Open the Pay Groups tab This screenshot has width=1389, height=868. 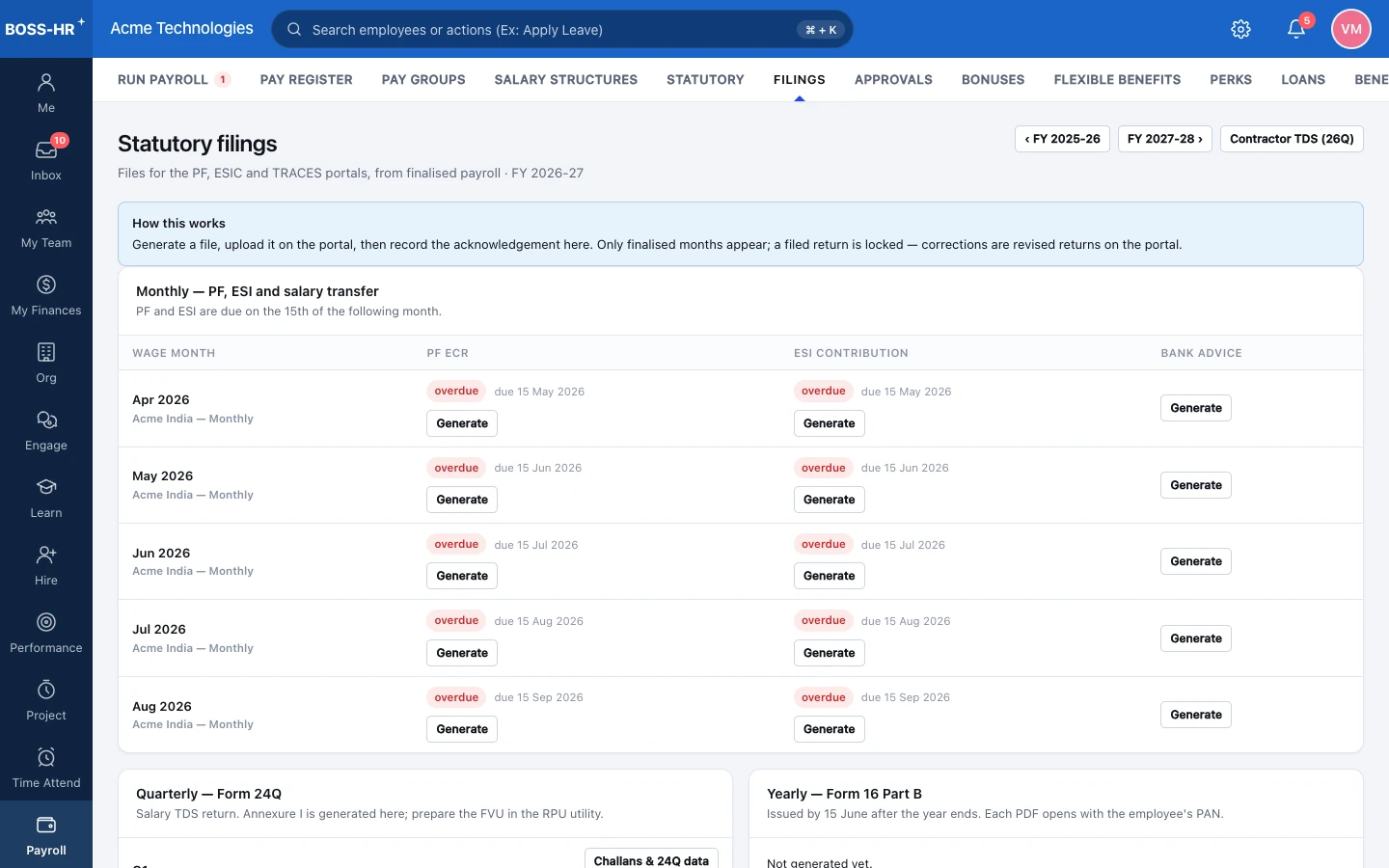(423, 80)
